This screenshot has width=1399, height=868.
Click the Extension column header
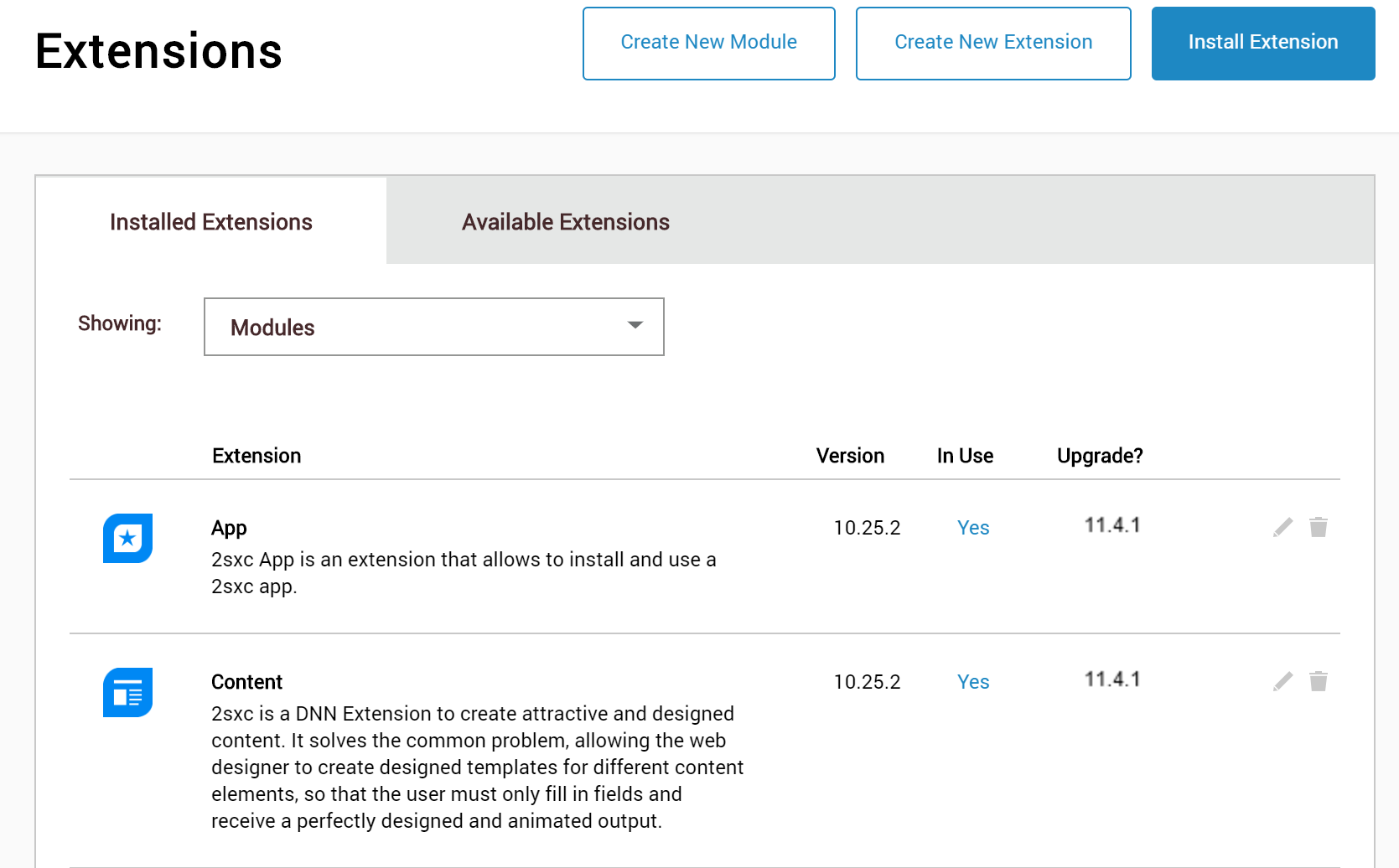click(x=256, y=456)
